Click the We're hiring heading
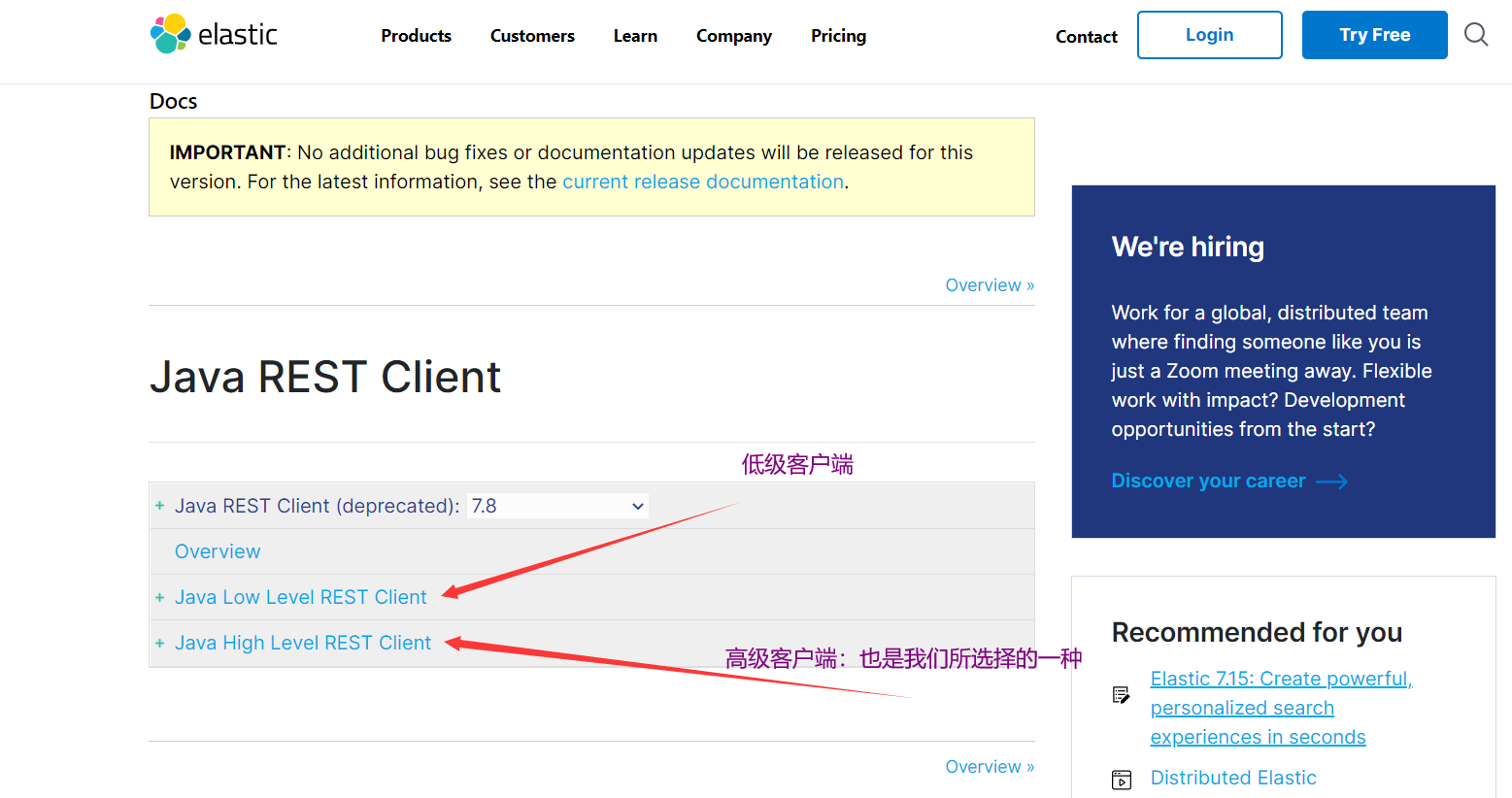Screen dimensions: 1512x798 pos(1188,247)
